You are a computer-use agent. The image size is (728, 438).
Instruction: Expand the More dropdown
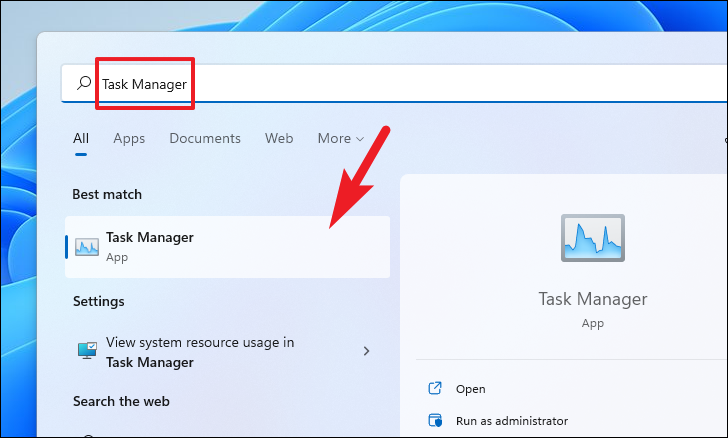[340, 138]
